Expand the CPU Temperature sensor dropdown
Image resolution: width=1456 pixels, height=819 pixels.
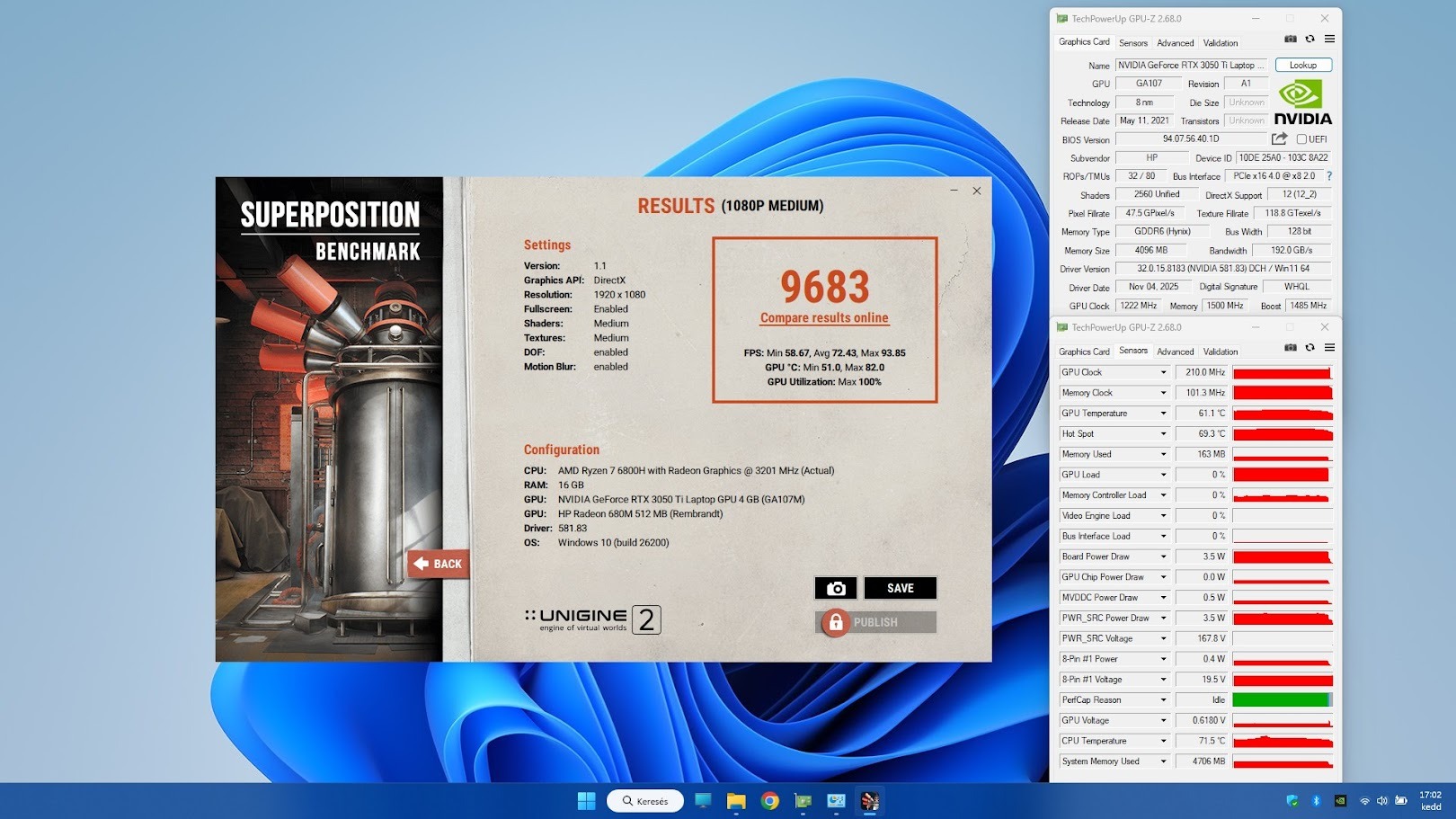pyautogui.click(x=1163, y=741)
